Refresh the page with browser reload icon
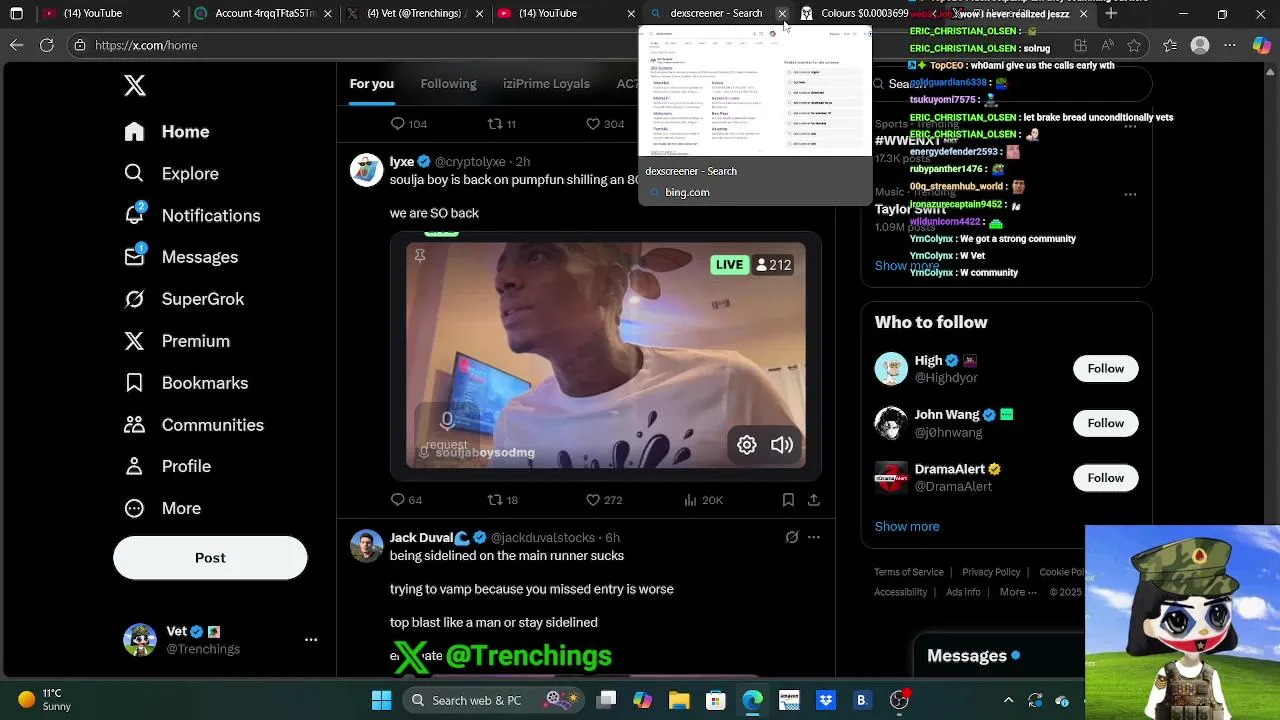The image size is (1280, 720). [47, 45]
